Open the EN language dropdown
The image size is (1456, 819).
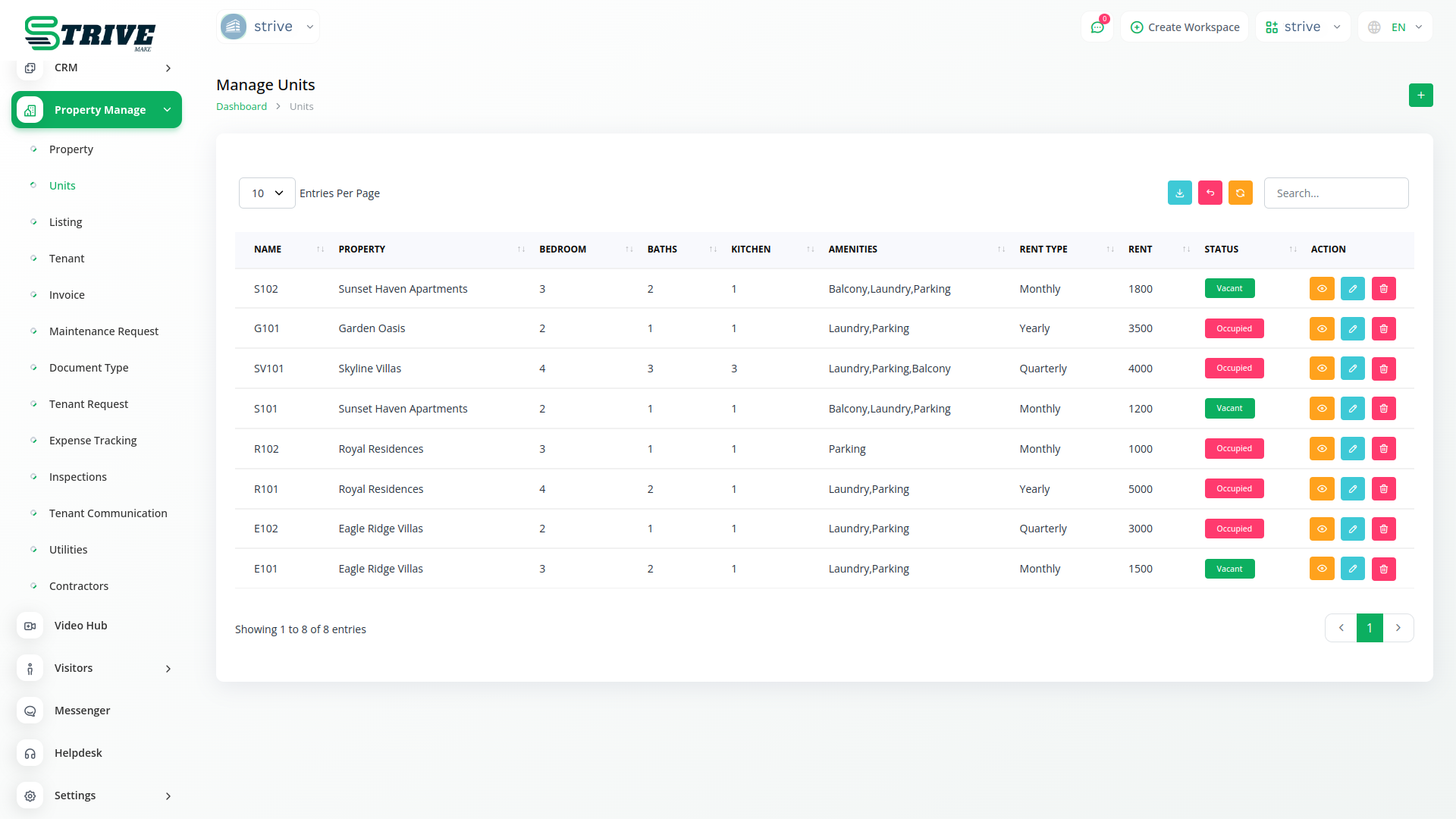pos(1396,27)
